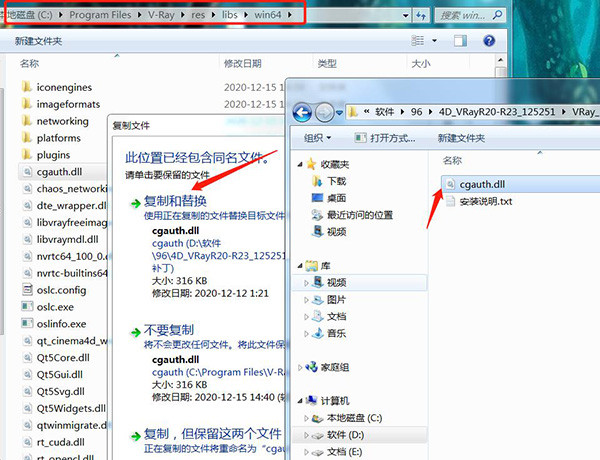Select the iconengines folder
The height and width of the screenshot is (460, 600).
tap(64, 86)
